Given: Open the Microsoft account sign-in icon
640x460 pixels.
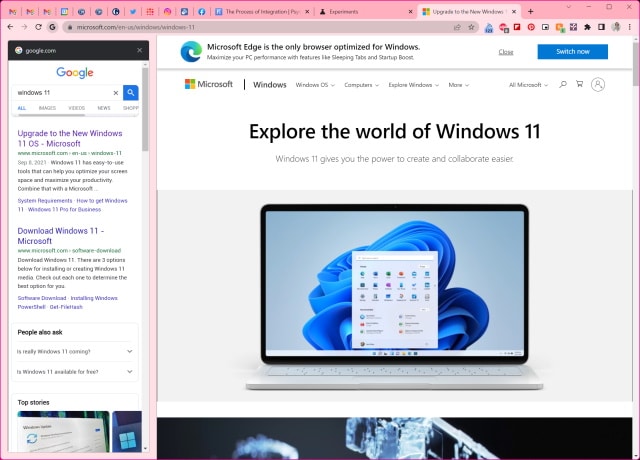Looking at the screenshot, I should pyautogui.click(x=598, y=85).
